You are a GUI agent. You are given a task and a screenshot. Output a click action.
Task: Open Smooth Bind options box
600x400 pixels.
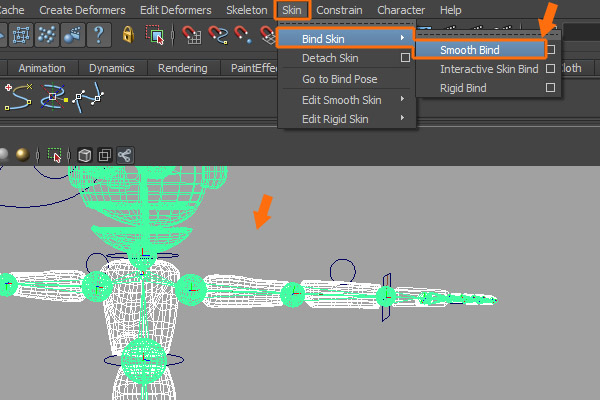pyautogui.click(x=551, y=49)
